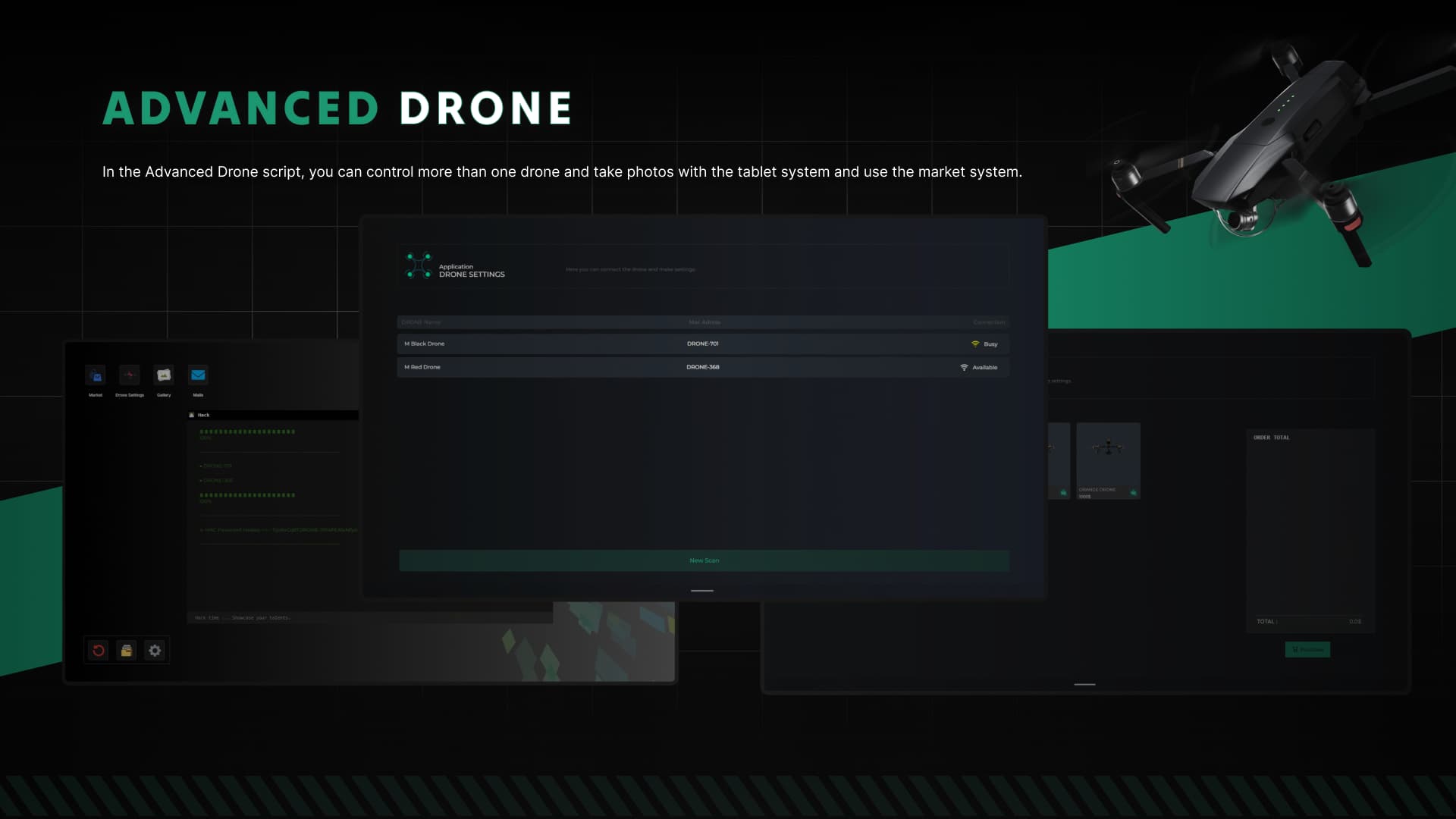Click the wifi signal showing Busy status
This screenshot has width=1456, height=819.
pyautogui.click(x=977, y=344)
